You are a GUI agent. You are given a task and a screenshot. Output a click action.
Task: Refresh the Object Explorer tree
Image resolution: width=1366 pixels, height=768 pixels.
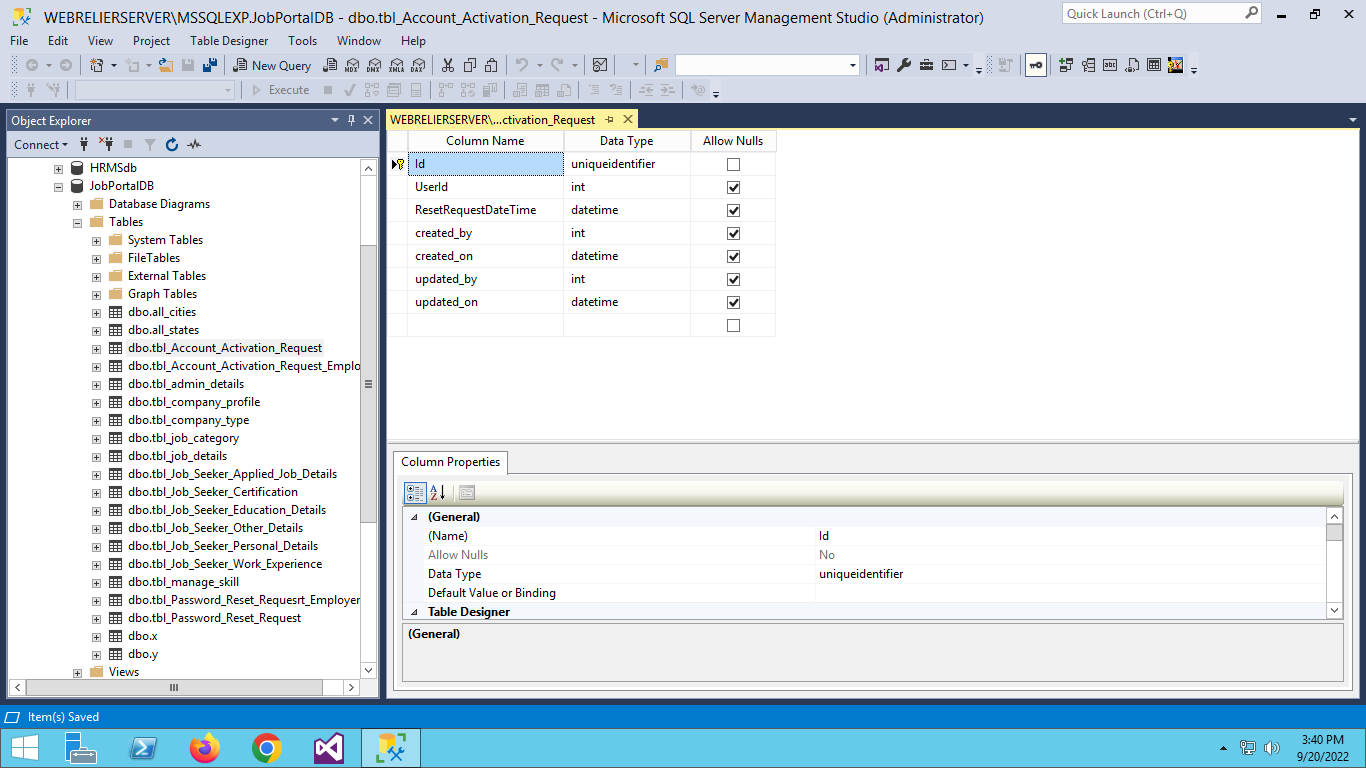point(172,144)
